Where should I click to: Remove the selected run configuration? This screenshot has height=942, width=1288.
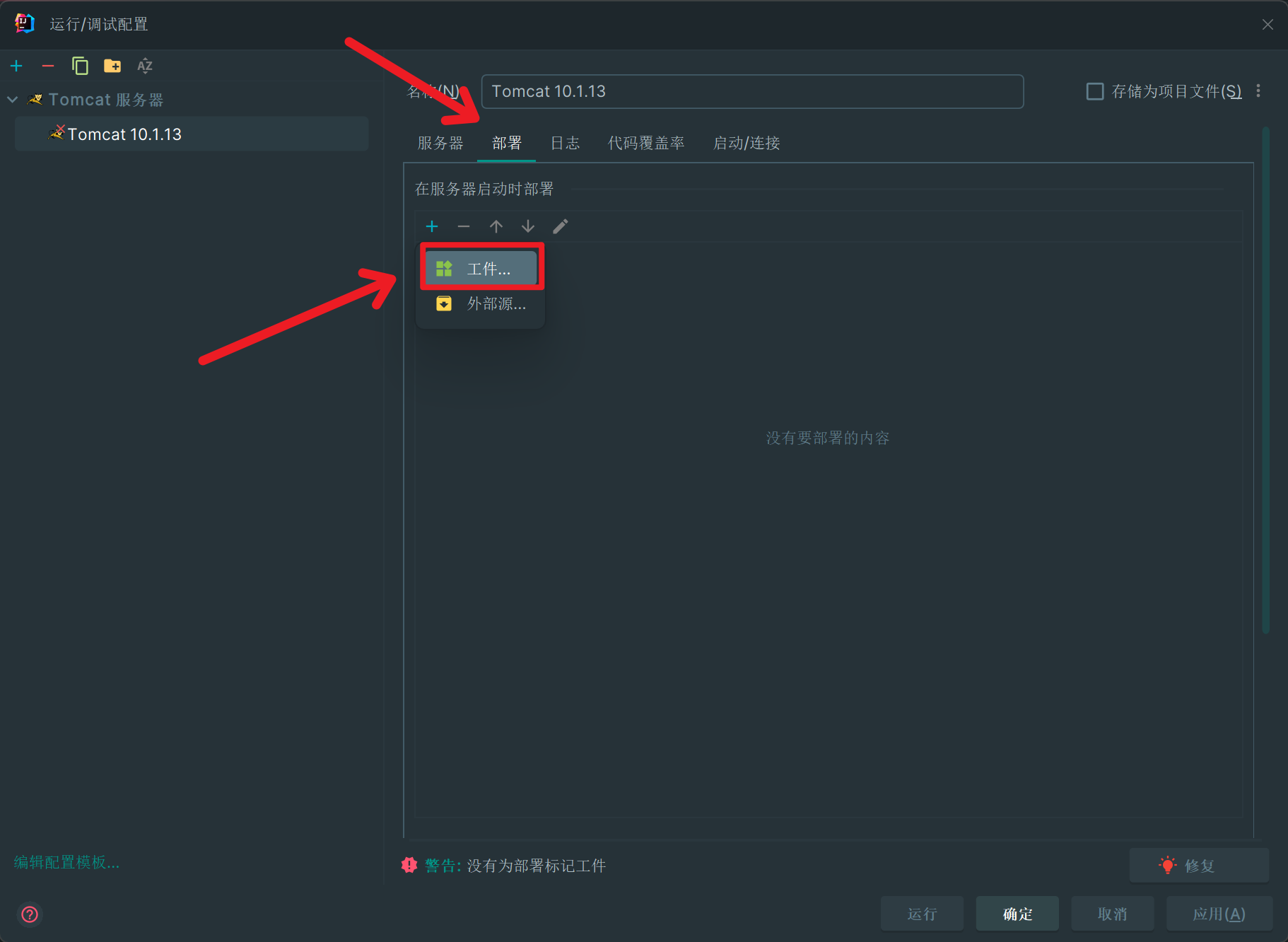(48, 66)
